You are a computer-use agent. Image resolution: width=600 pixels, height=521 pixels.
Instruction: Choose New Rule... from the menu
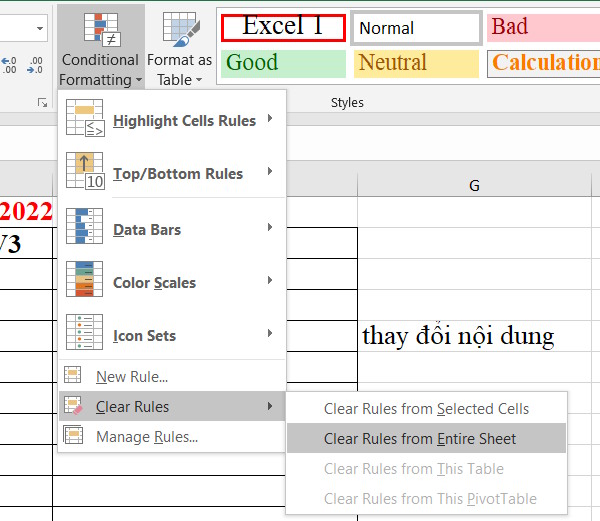(x=172, y=376)
